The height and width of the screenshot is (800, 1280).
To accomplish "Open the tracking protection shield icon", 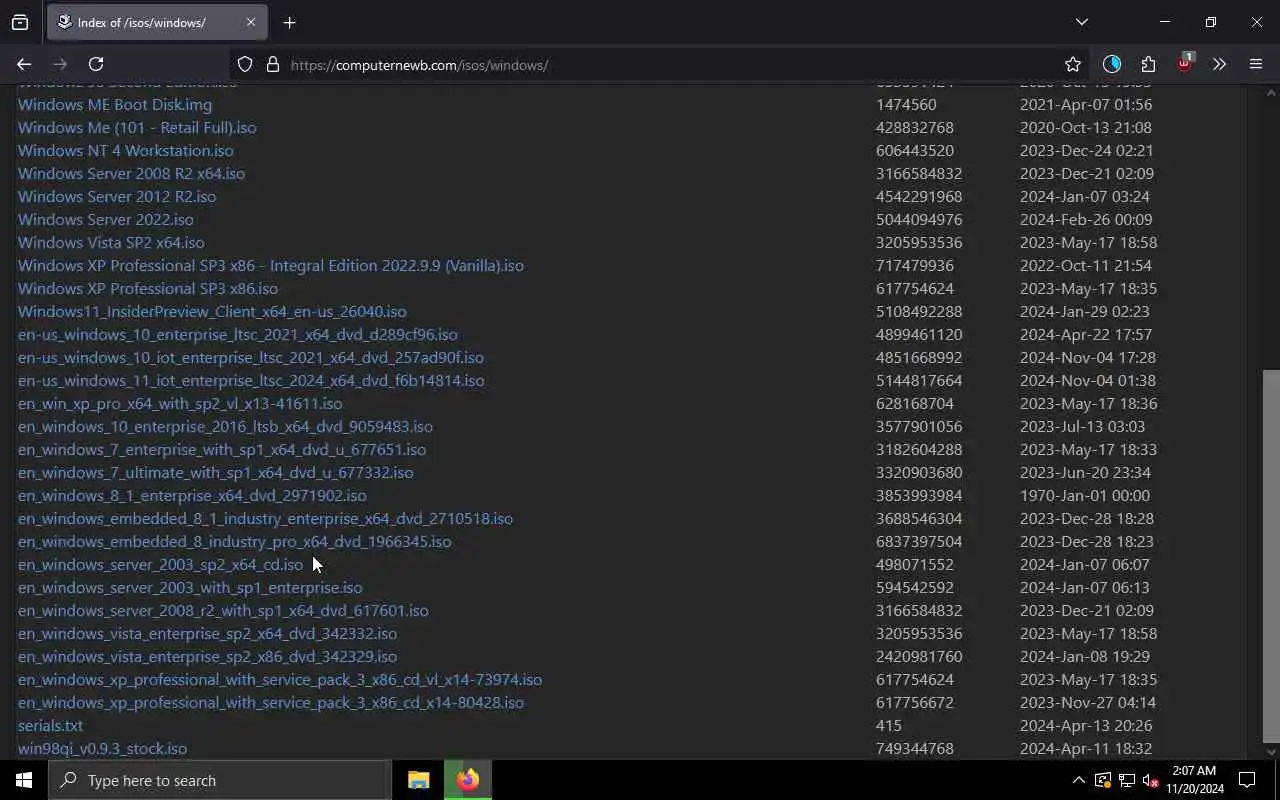I will point(245,64).
